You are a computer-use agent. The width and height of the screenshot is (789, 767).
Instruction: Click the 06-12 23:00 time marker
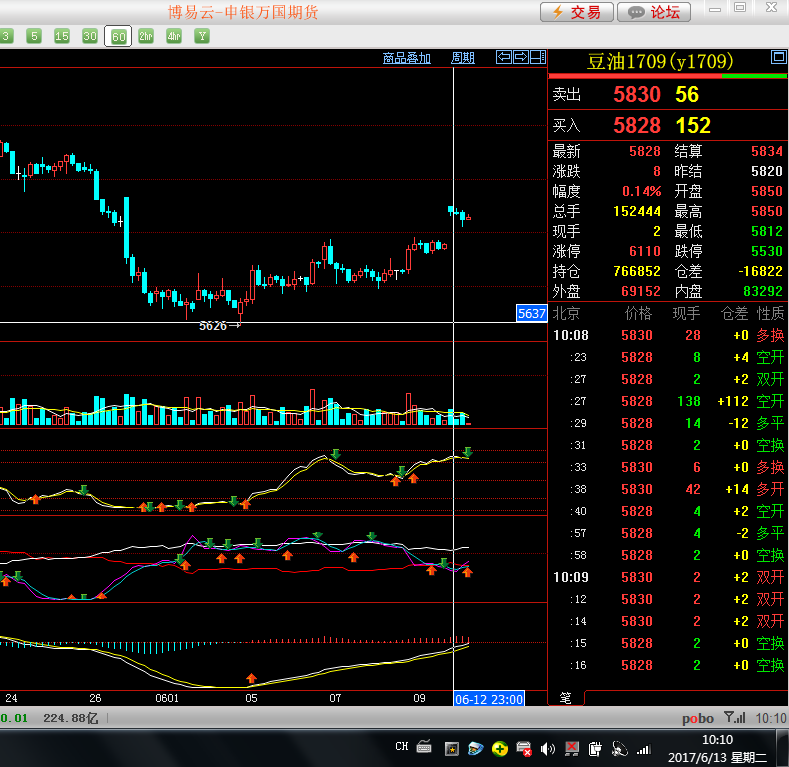coord(489,699)
